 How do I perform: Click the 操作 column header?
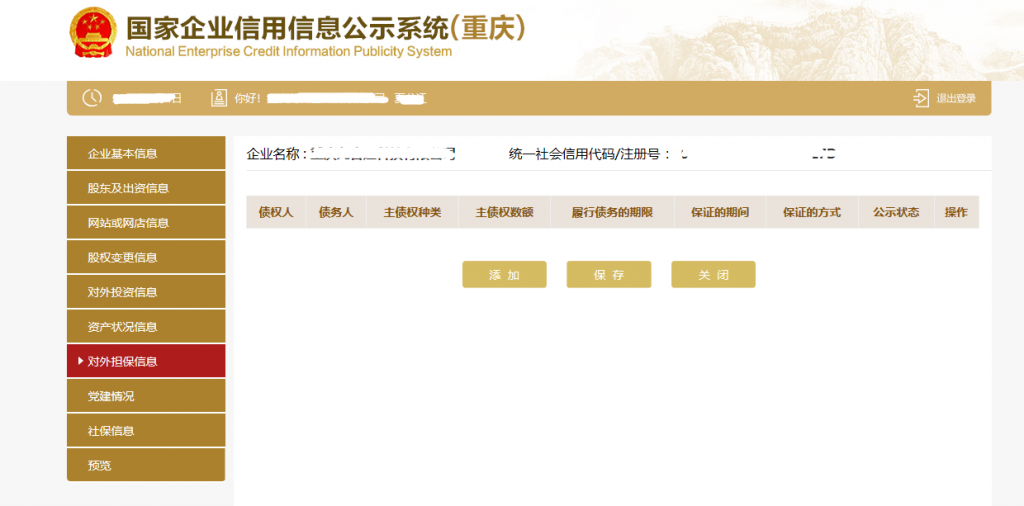[956, 212]
